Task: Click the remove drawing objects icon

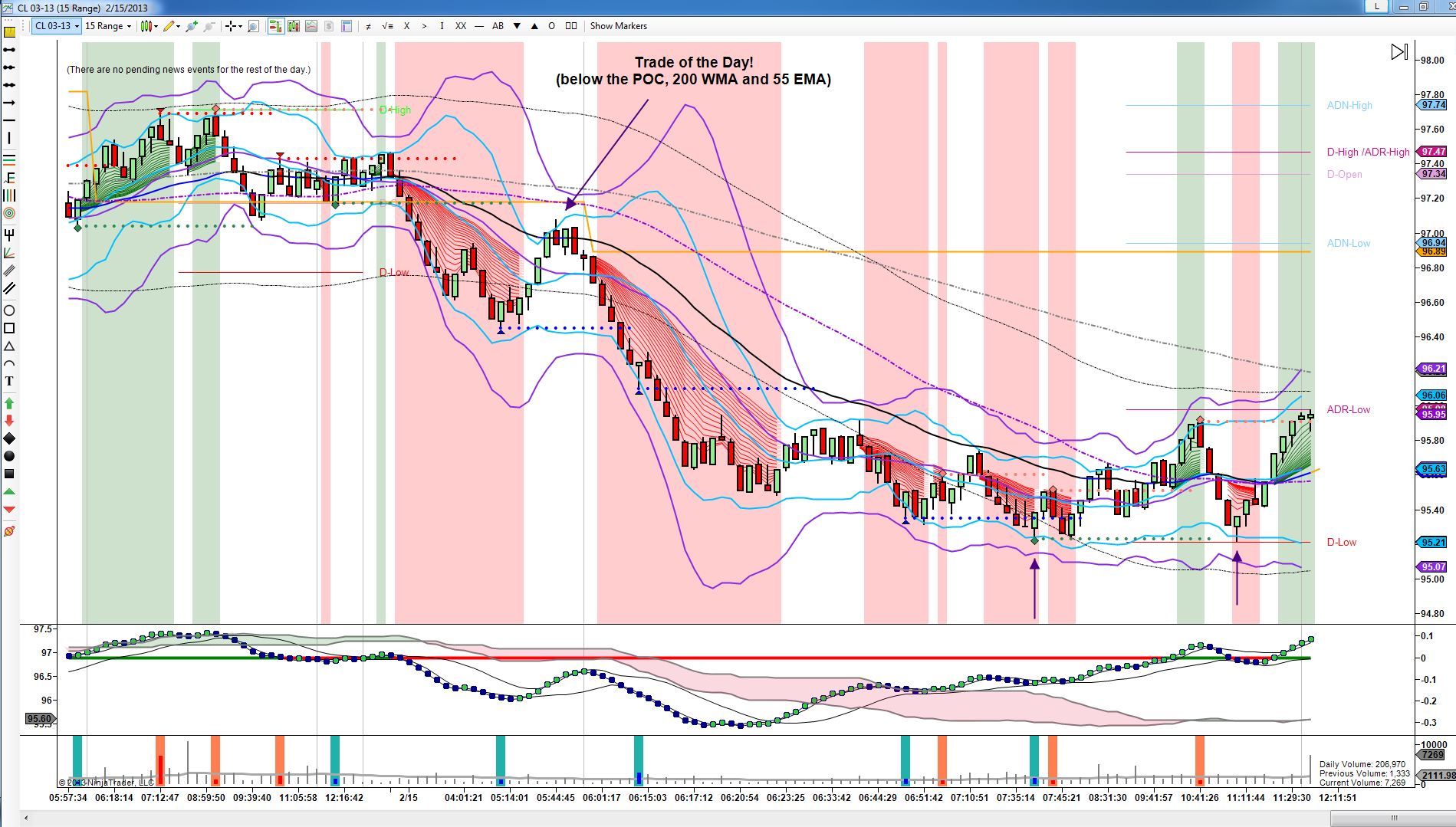Action: [x=9, y=531]
